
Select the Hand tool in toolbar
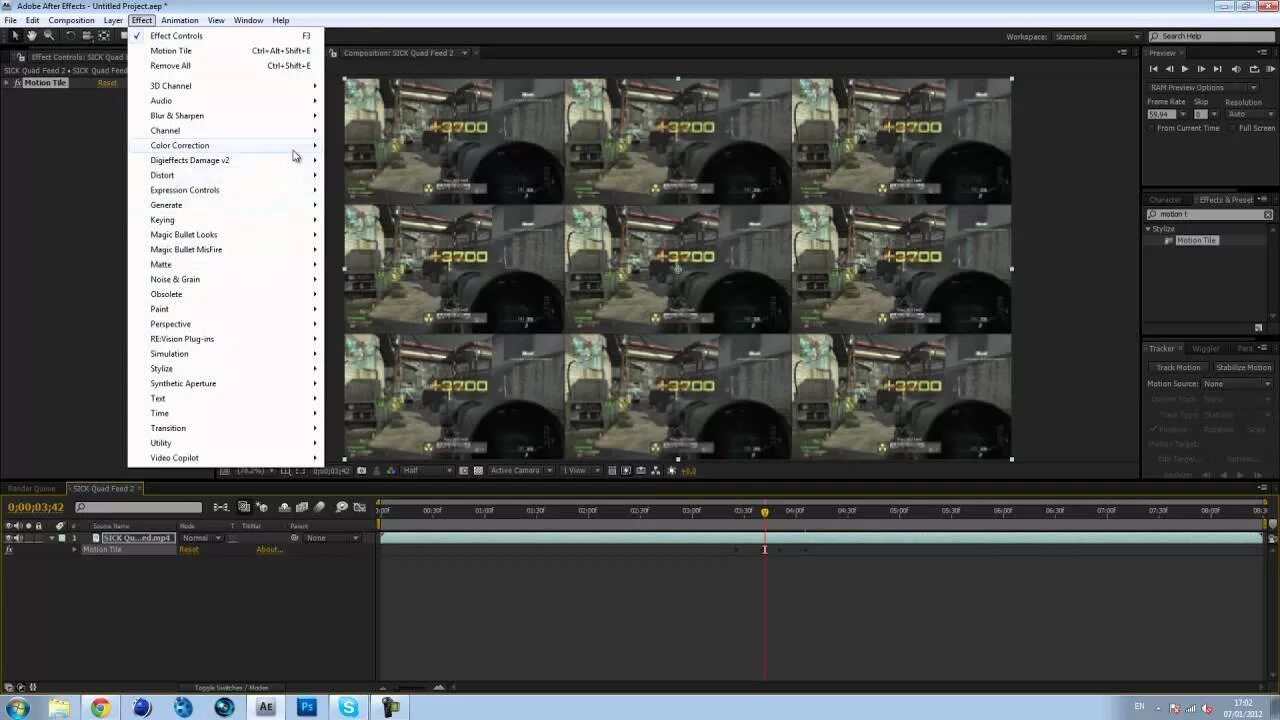point(32,36)
